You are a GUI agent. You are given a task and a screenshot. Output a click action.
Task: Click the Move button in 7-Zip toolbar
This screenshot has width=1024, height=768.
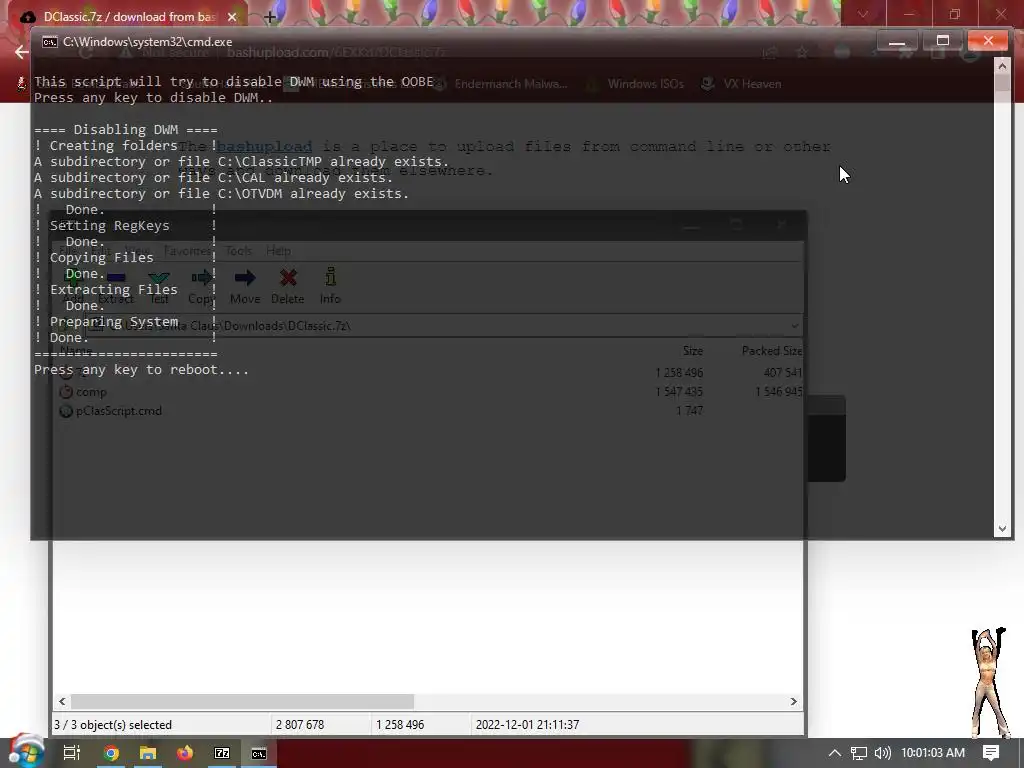pyautogui.click(x=245, y=286)
